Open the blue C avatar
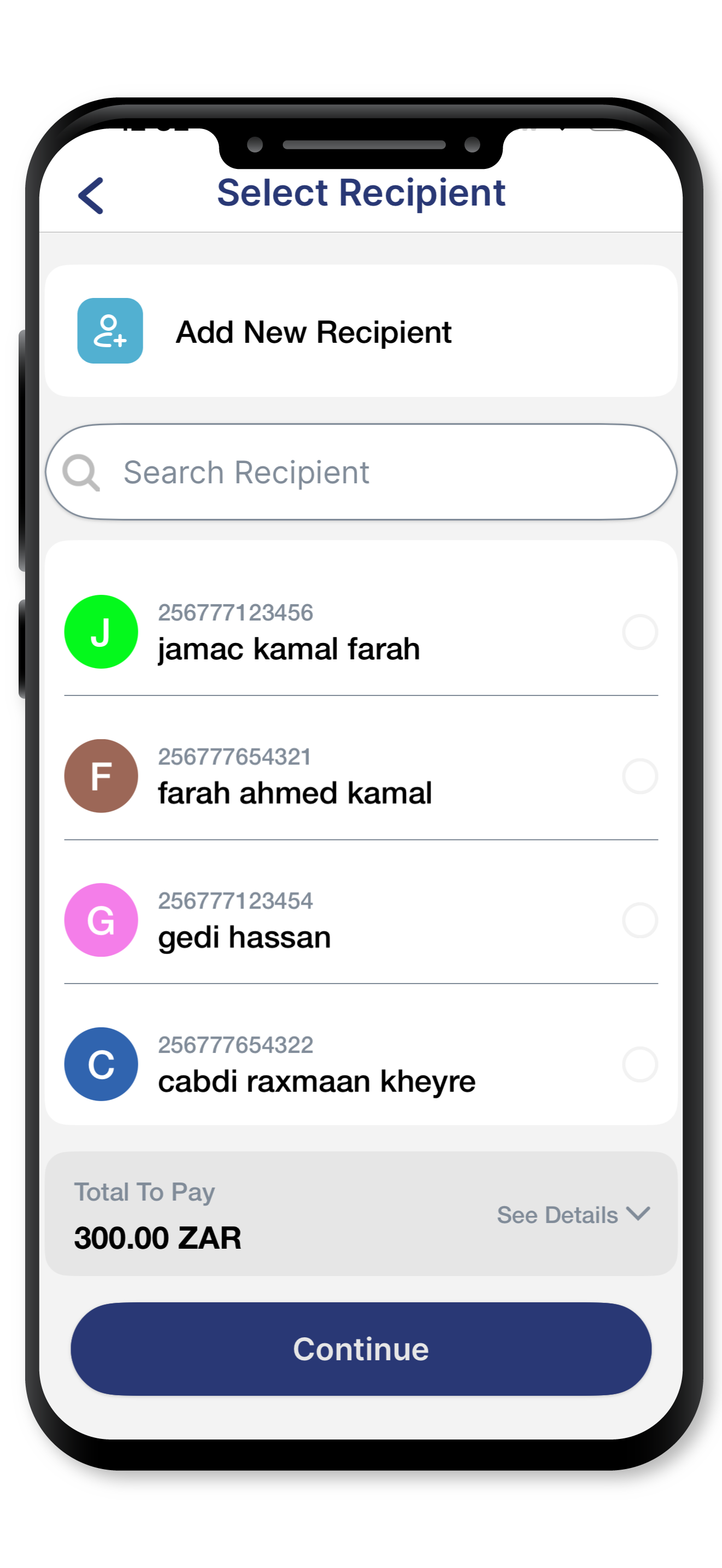This screenshot has width=722, height=1568. 101,1064
